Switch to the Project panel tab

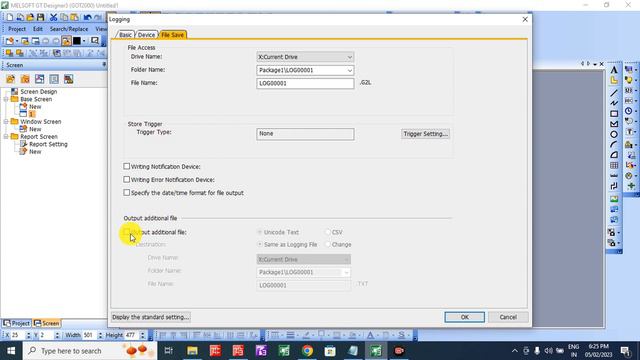16,323
